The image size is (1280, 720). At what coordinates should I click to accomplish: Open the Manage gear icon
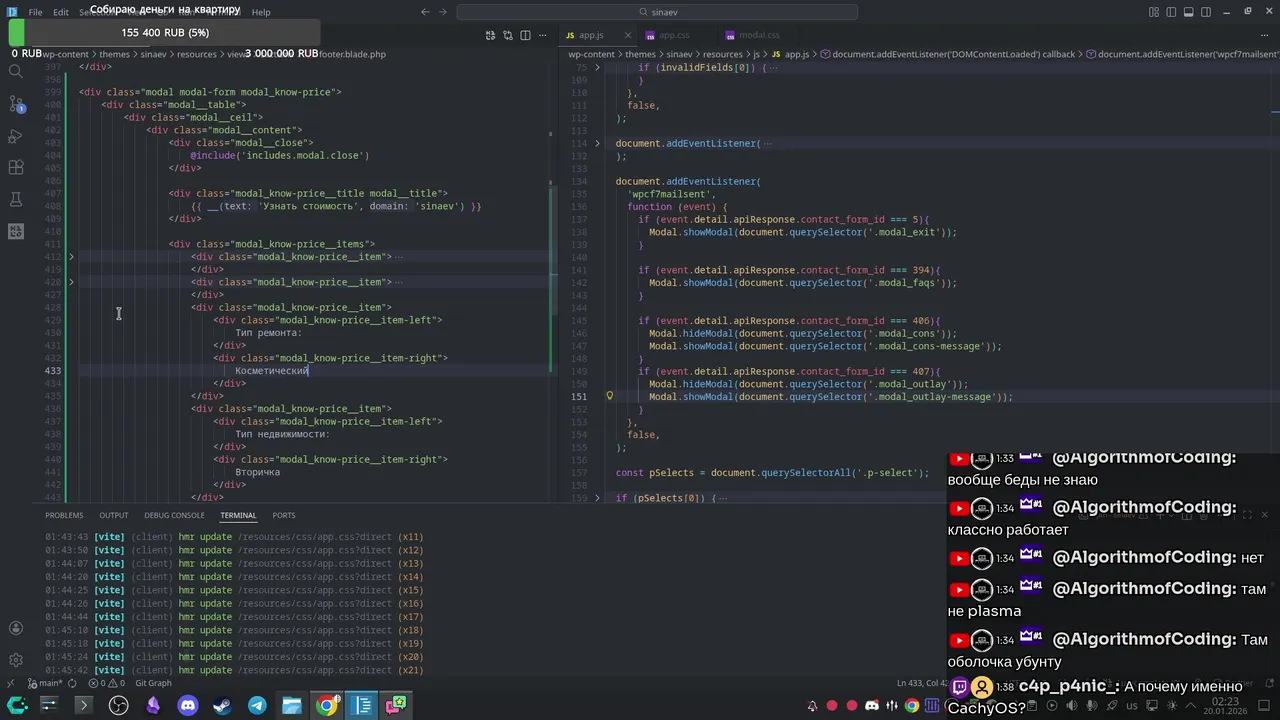click(15, 660)
